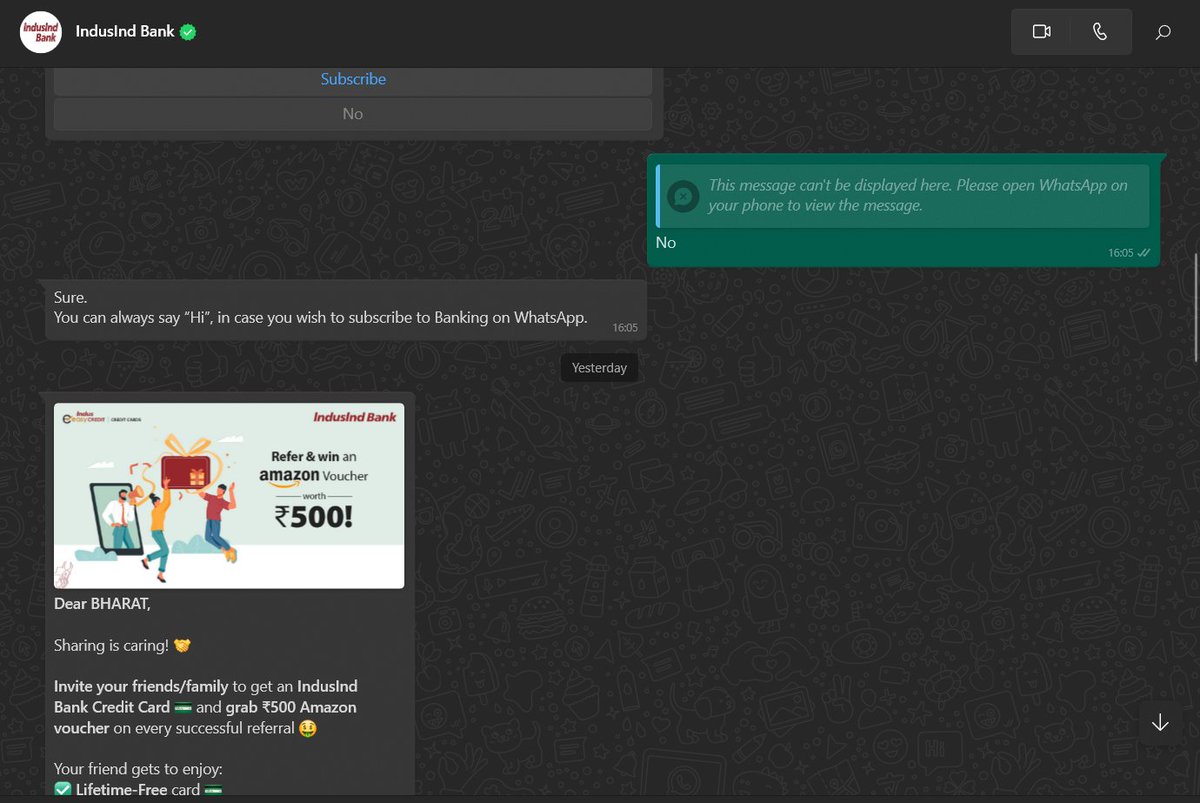Click the Subscribe button

(x=353, y=79)
